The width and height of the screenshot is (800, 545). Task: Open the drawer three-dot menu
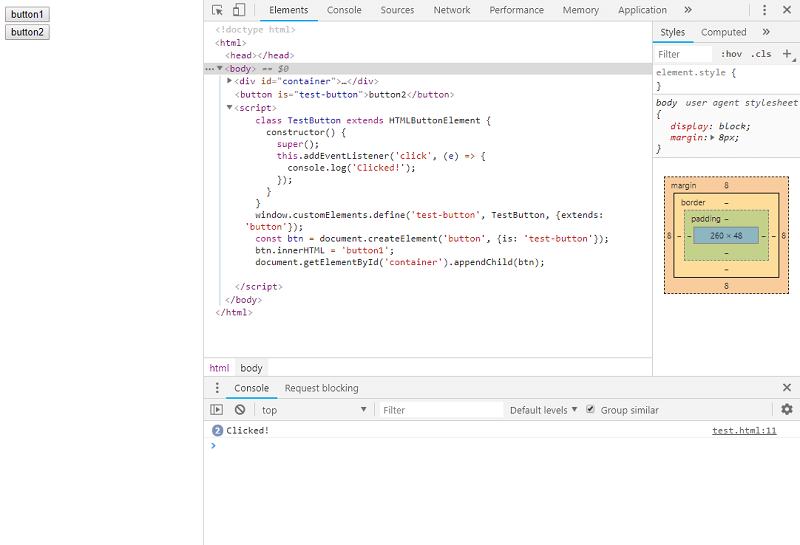pyautogui.click(x=217, y=388)
